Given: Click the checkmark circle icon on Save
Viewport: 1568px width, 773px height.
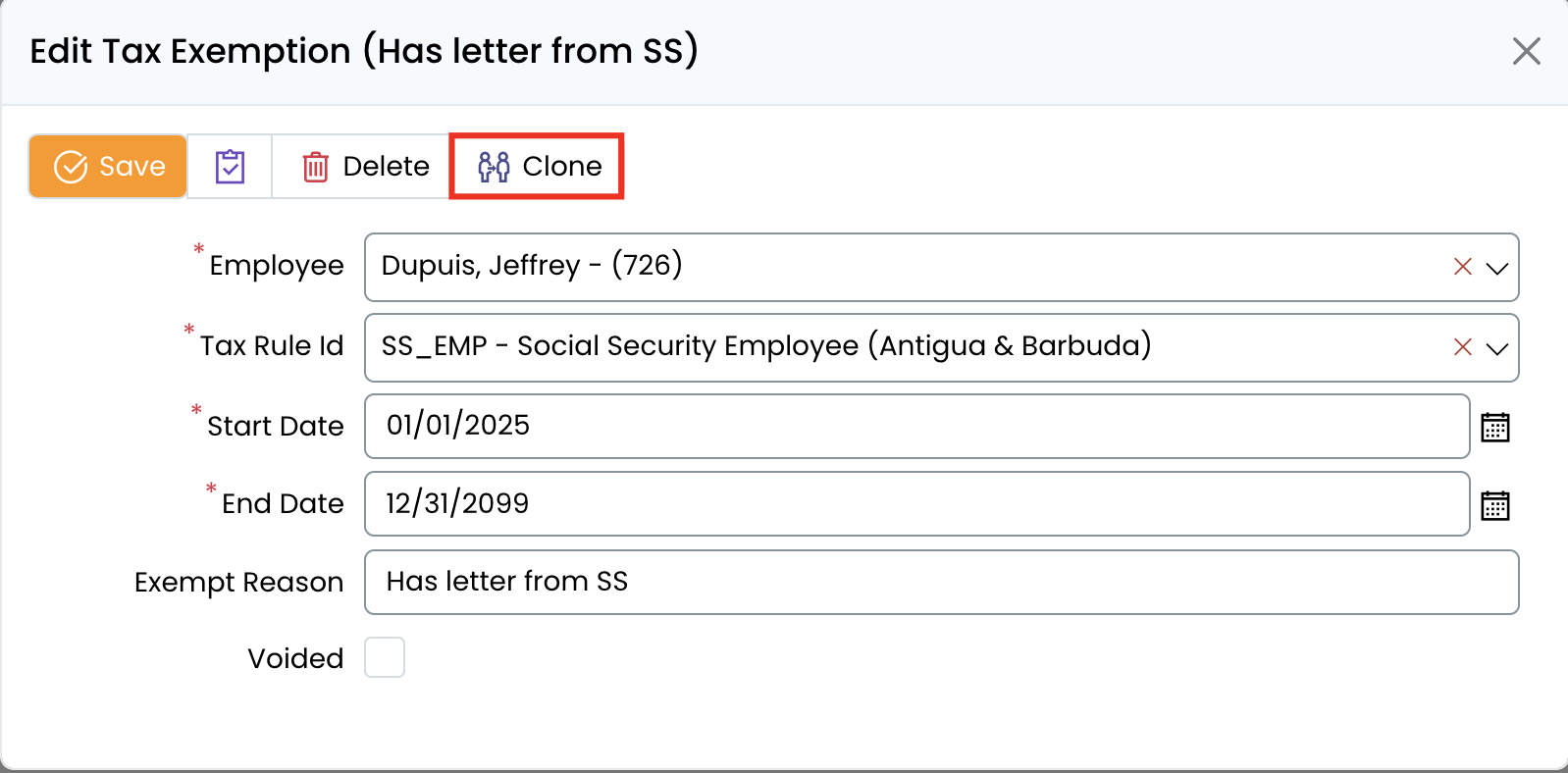Looking at the screenshot, I should [x=71, y=167].
